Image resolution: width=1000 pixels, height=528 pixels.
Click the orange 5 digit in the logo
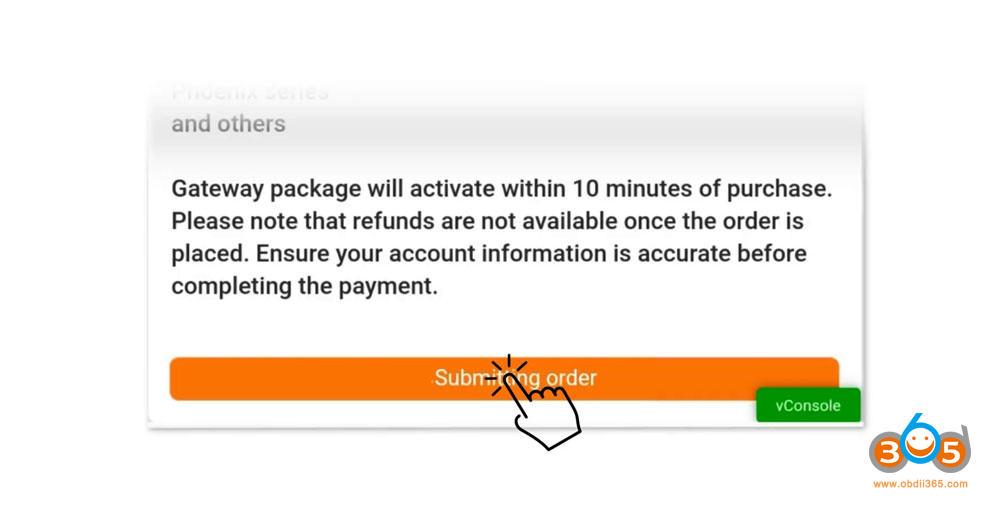(953, 454)
